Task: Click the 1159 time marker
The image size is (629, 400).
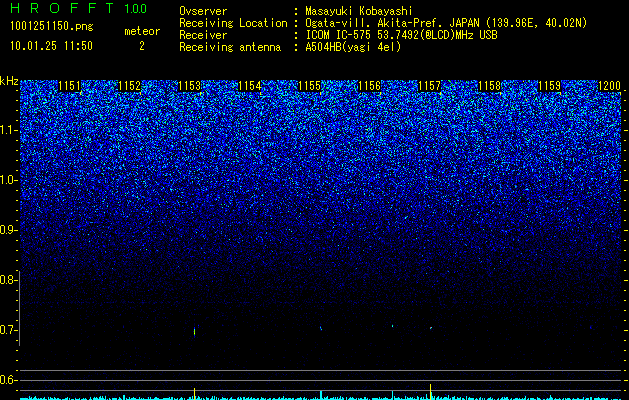Action: 550,86
